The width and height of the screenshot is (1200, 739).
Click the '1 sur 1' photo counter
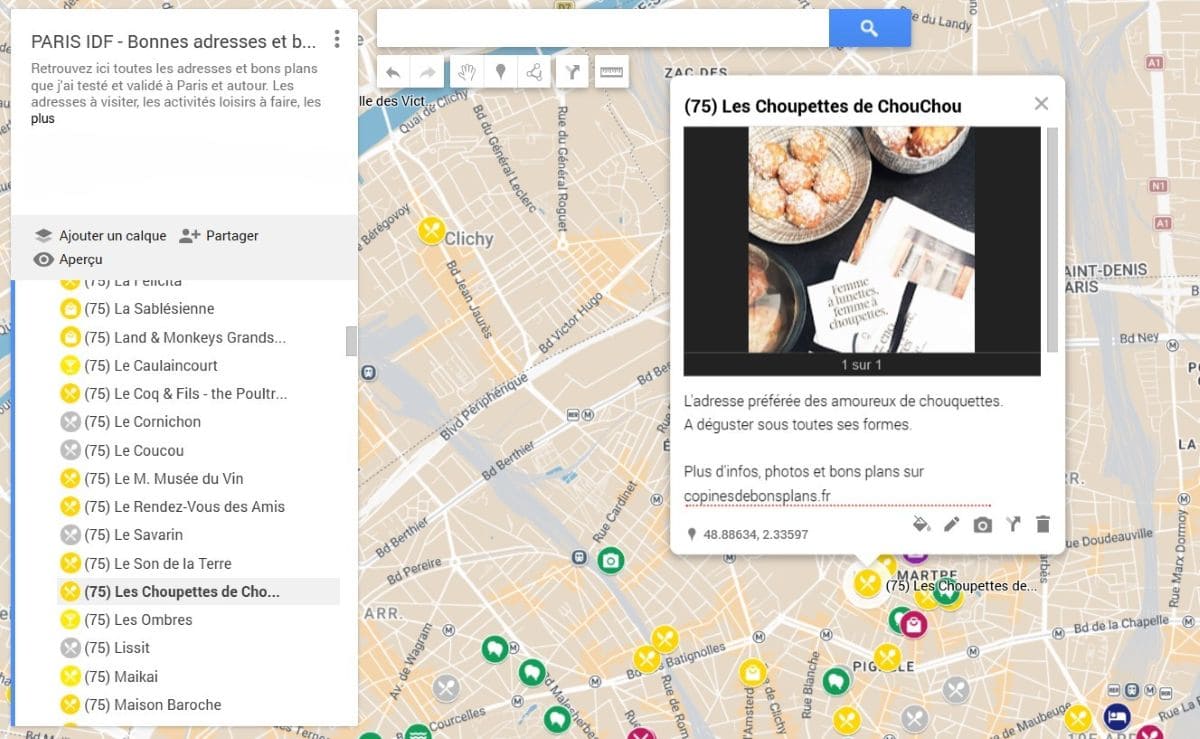[x=862, y=365]
